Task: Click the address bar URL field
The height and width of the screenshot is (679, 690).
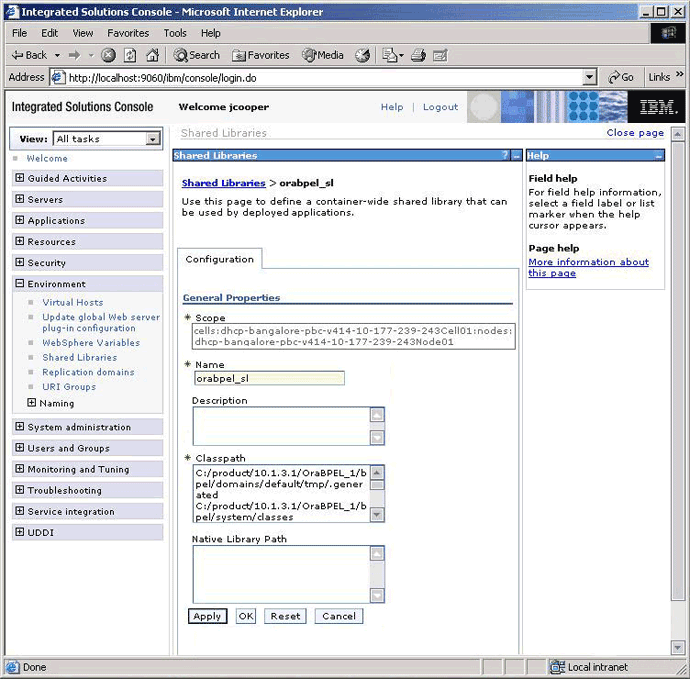Action: point(324,78)
